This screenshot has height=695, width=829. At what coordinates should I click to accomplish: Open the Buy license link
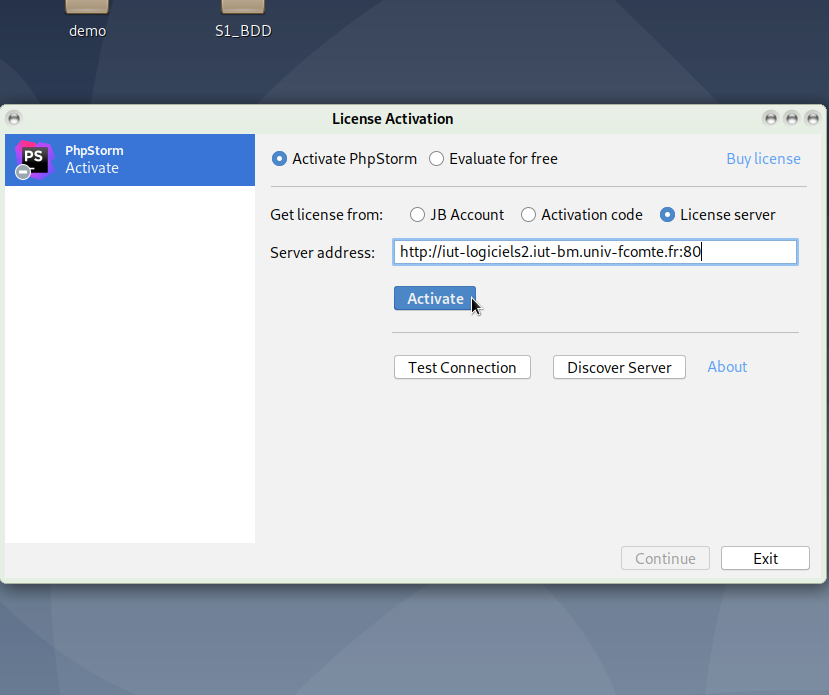click(763, 159)
